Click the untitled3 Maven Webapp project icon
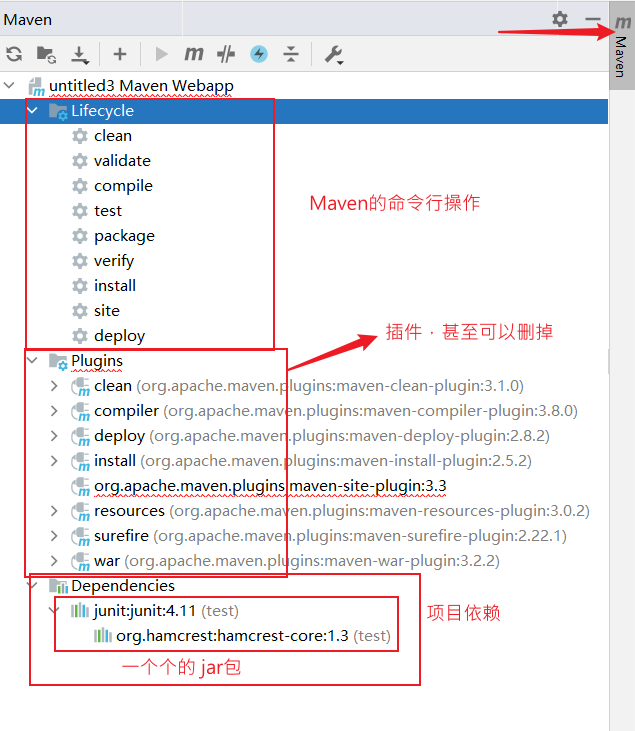Screen dimensions: 635x731 [x=36, y=86]
